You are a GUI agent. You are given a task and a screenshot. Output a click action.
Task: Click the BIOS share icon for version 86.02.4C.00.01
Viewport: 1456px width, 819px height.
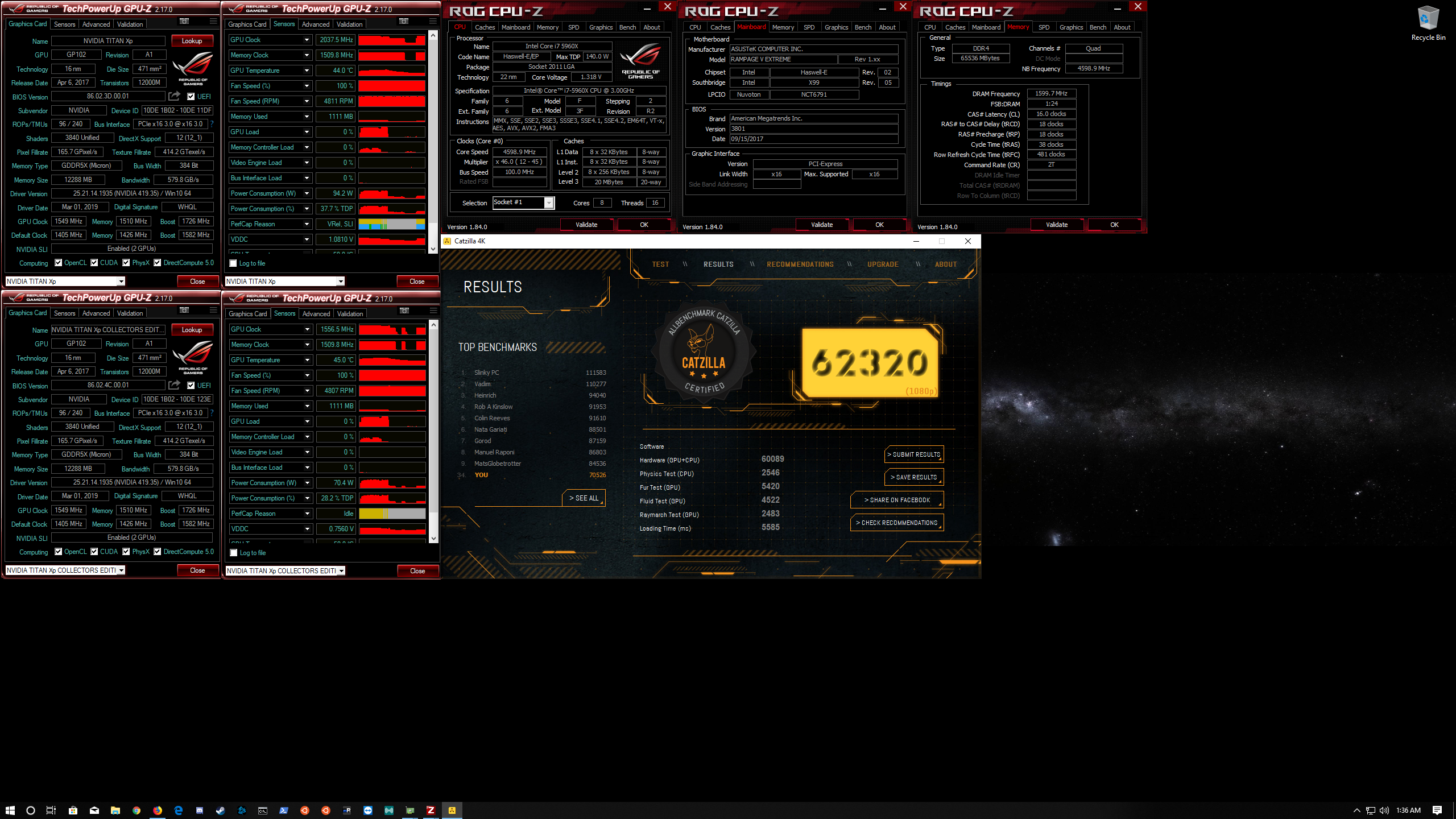175,385
